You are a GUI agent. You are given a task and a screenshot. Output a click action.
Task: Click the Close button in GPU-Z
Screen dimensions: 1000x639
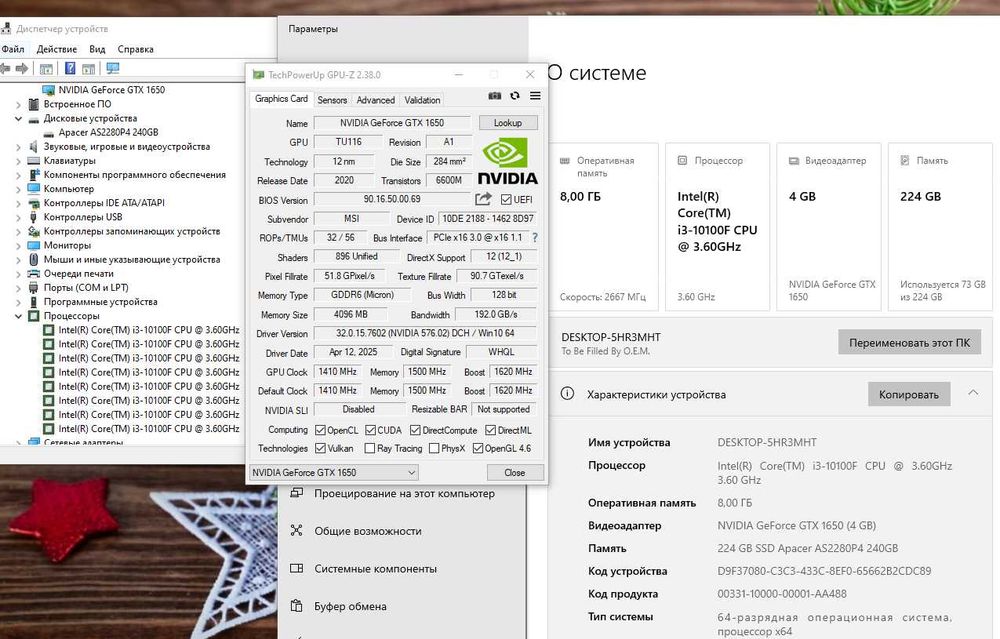click(515, 473)
